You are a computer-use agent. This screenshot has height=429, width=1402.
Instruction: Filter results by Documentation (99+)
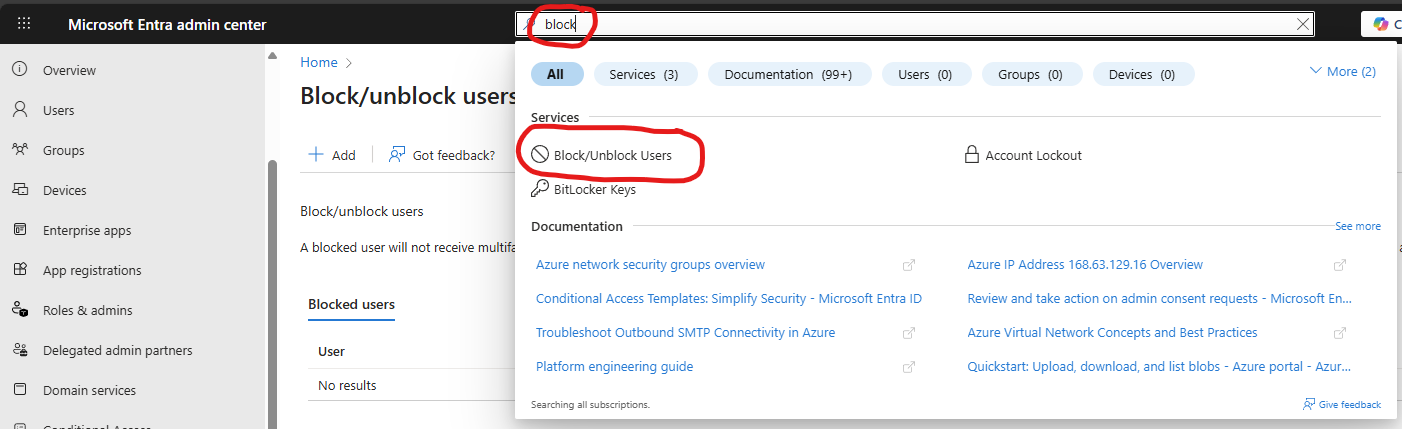[789, 74]
